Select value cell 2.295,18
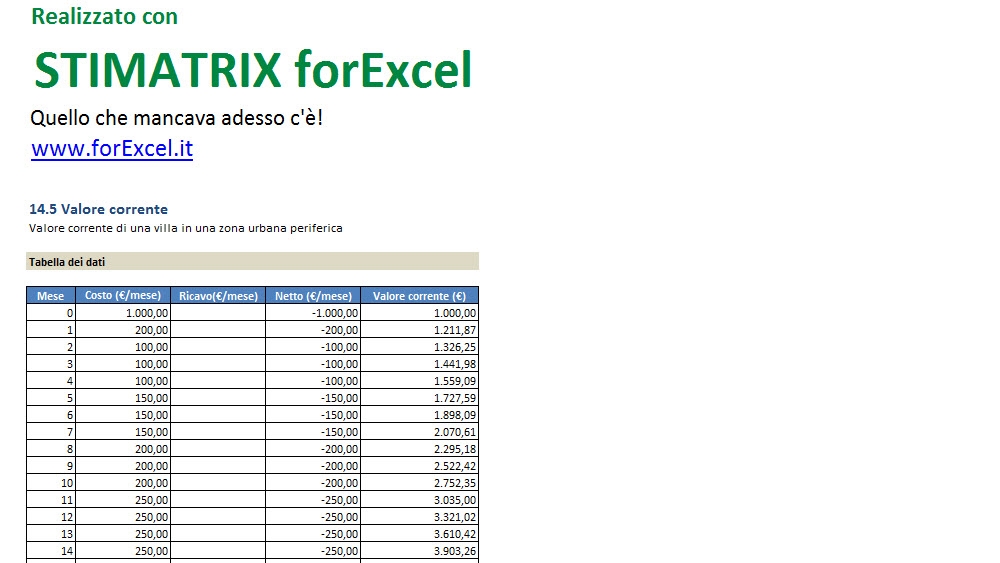This screenshot has width=1000, height=563. click(x=420, y=449)
